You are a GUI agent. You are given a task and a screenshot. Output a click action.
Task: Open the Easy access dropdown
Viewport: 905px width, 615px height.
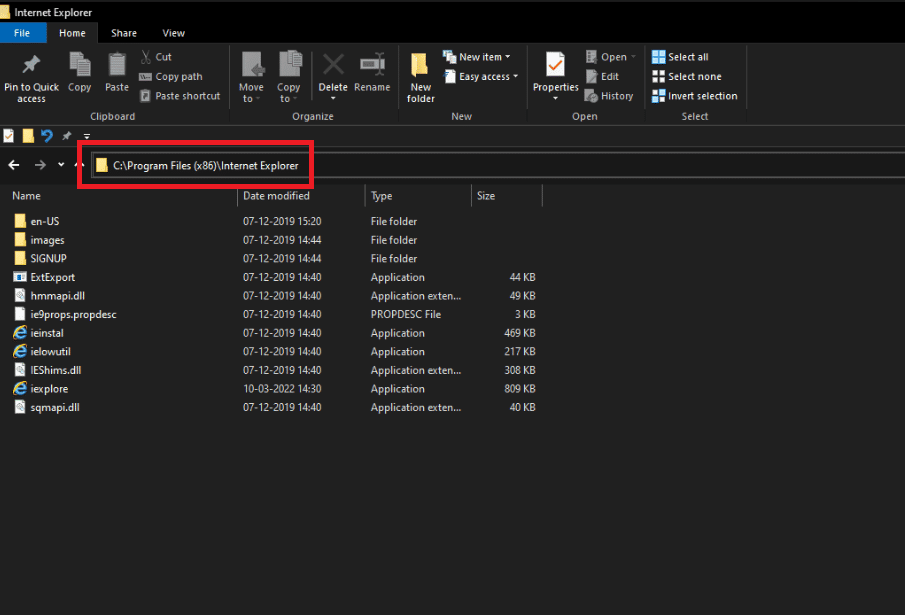point(488,77)
